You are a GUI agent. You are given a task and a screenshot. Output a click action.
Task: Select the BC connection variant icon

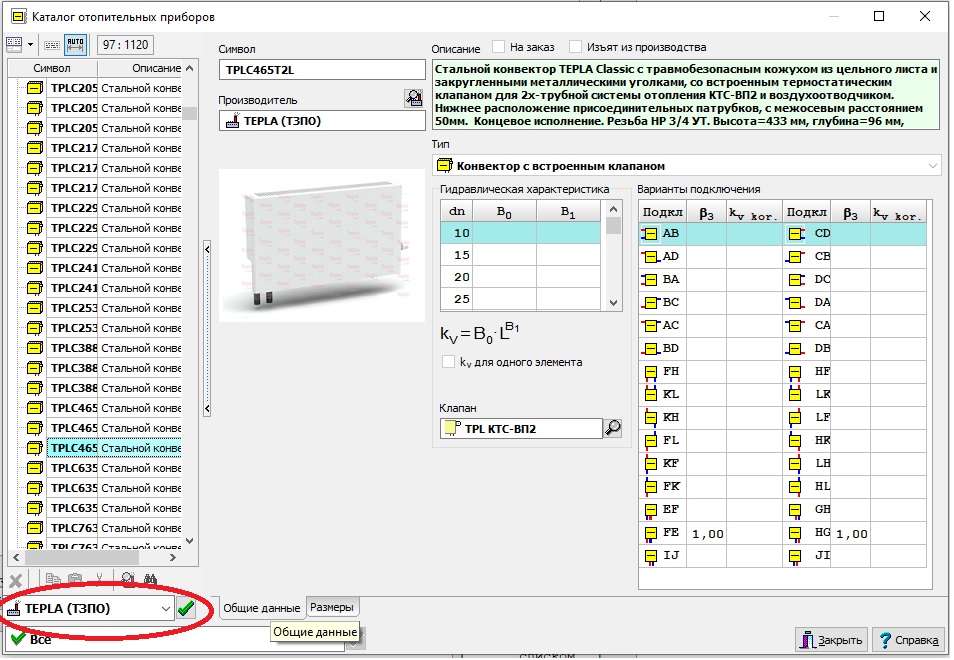click(x=650, y=302)
